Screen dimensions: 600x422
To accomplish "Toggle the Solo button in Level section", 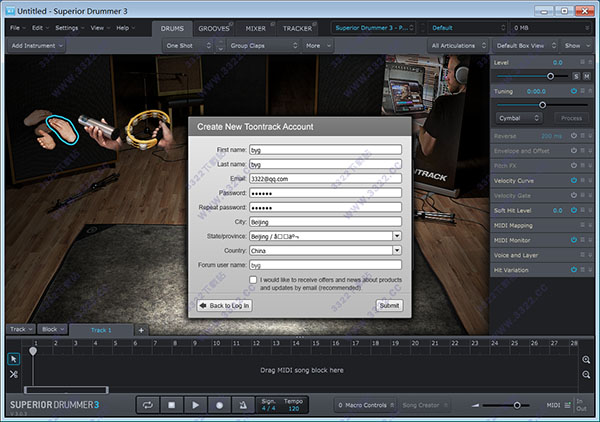I will pos(575,76).
